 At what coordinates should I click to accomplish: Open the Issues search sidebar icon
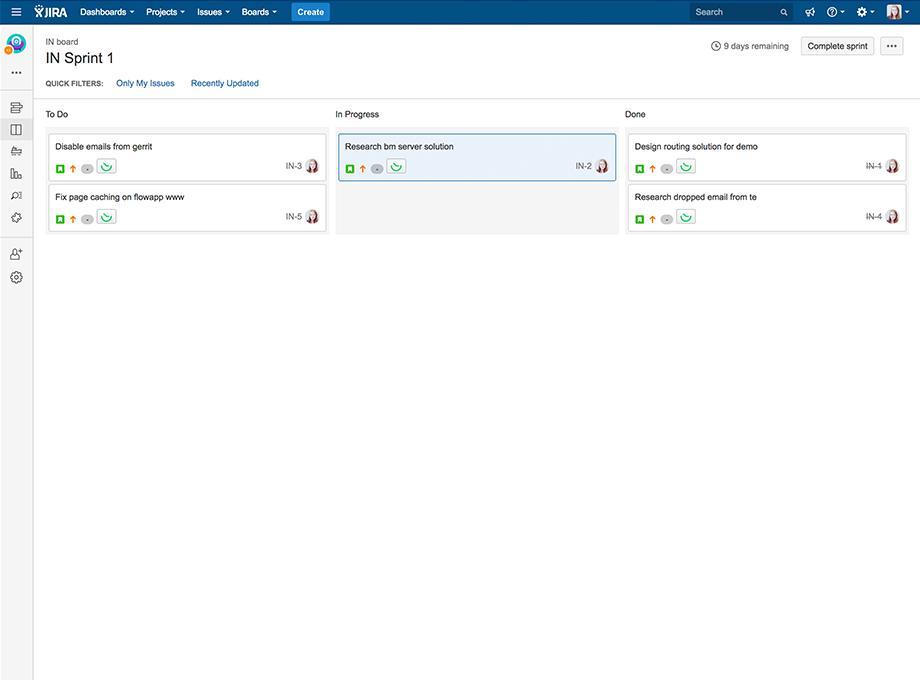16,195
